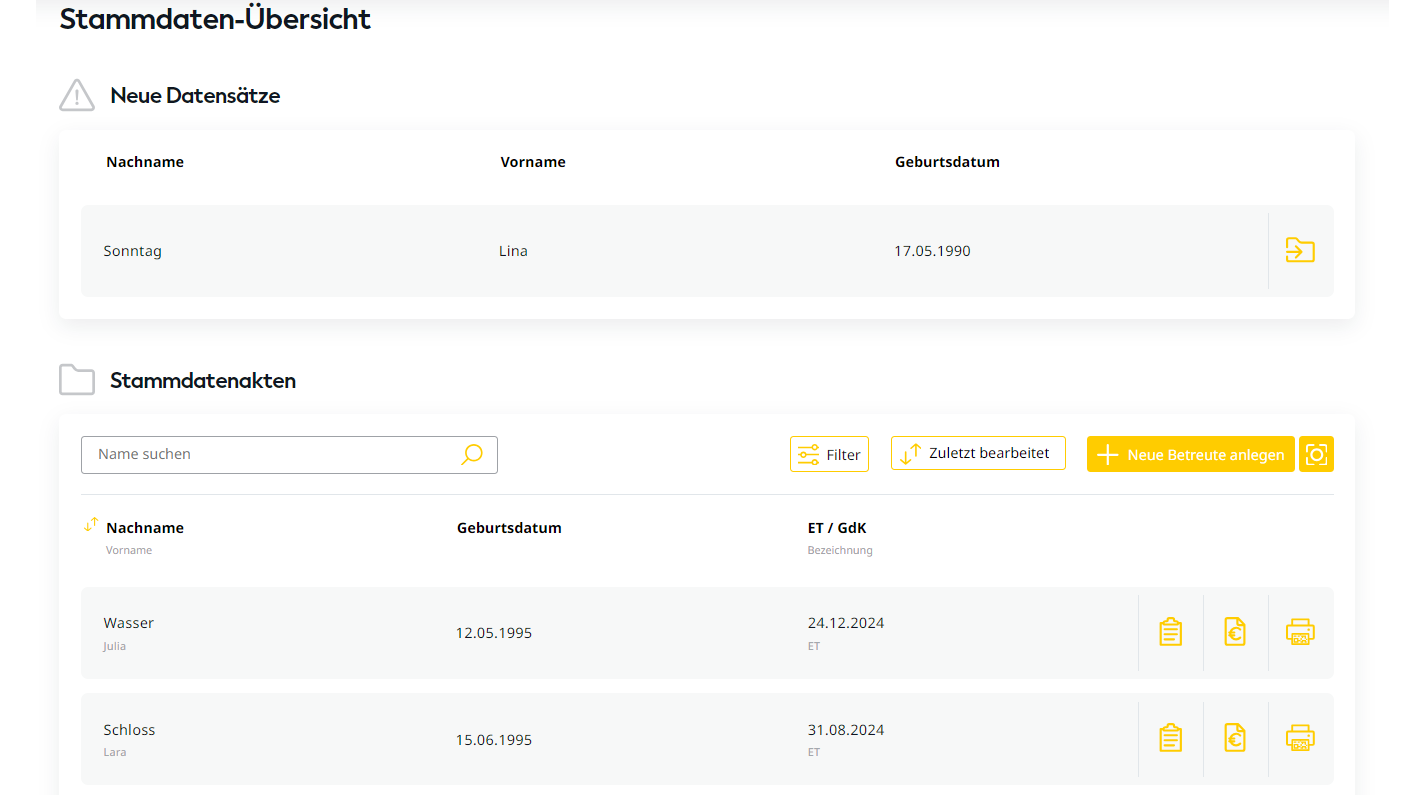
Task: Click the Geburtsdatum column header in Stammdatenakten
Action: pos(509,528)
